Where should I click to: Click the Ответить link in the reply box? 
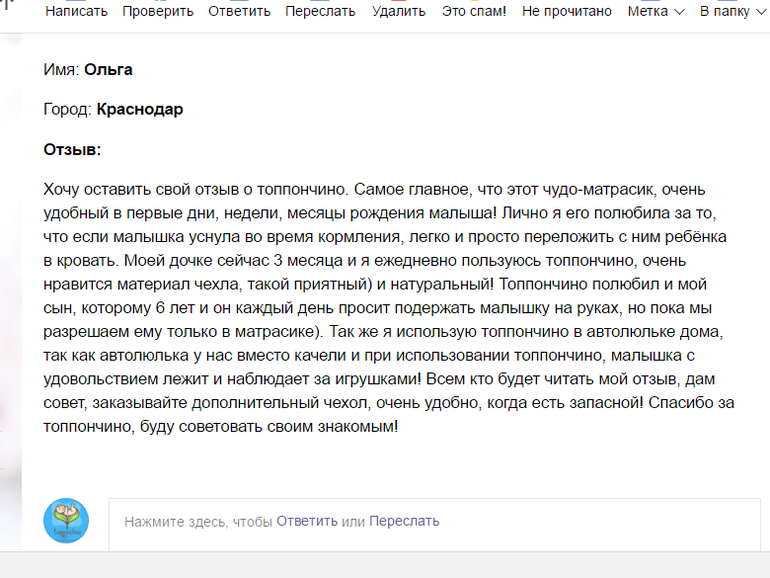coord(307,521)
